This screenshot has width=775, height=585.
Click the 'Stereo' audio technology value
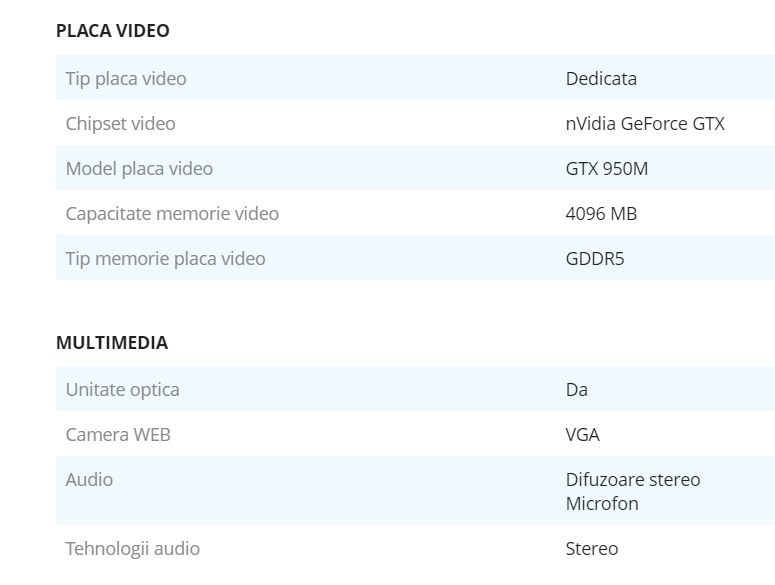coord(592,548)
